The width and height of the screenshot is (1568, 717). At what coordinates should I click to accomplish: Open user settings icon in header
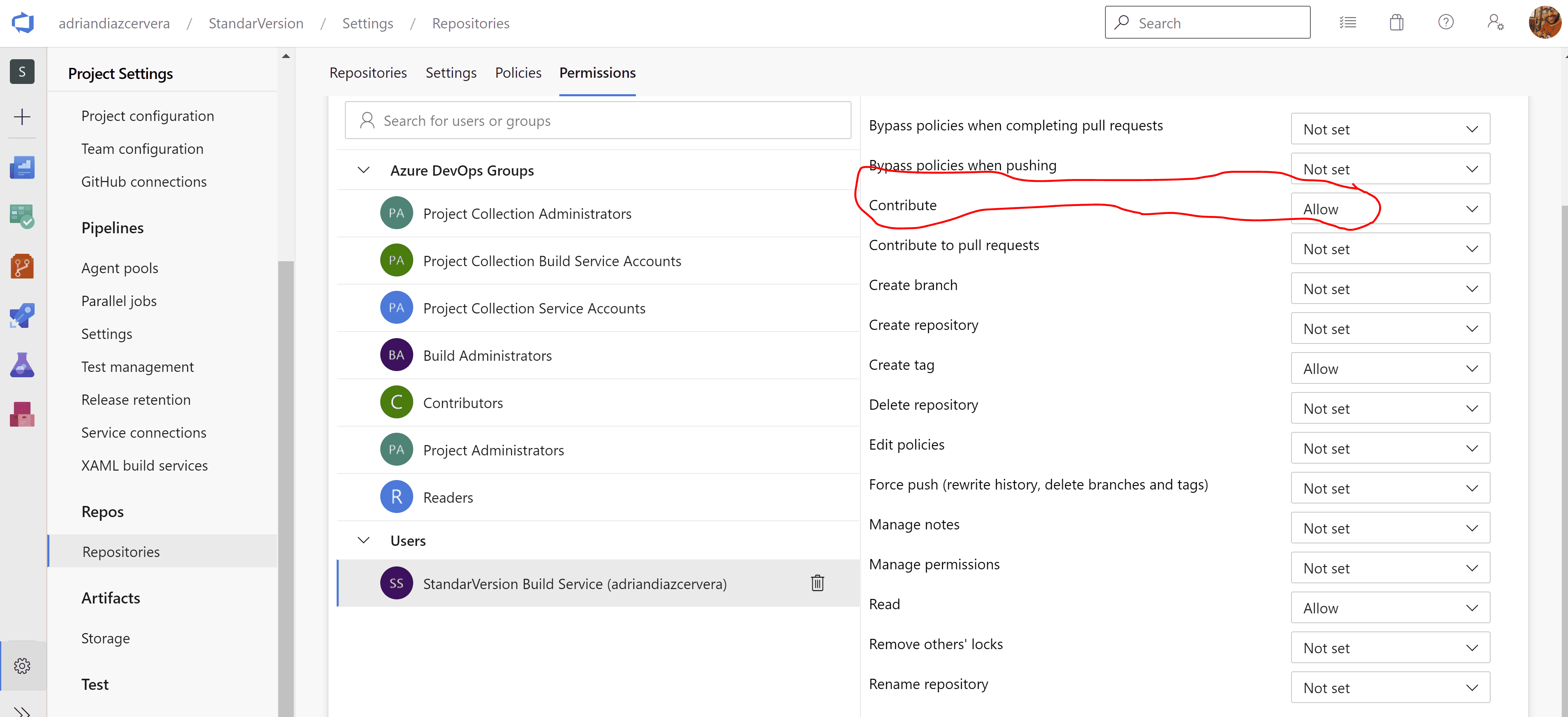tap(1495, 23)
